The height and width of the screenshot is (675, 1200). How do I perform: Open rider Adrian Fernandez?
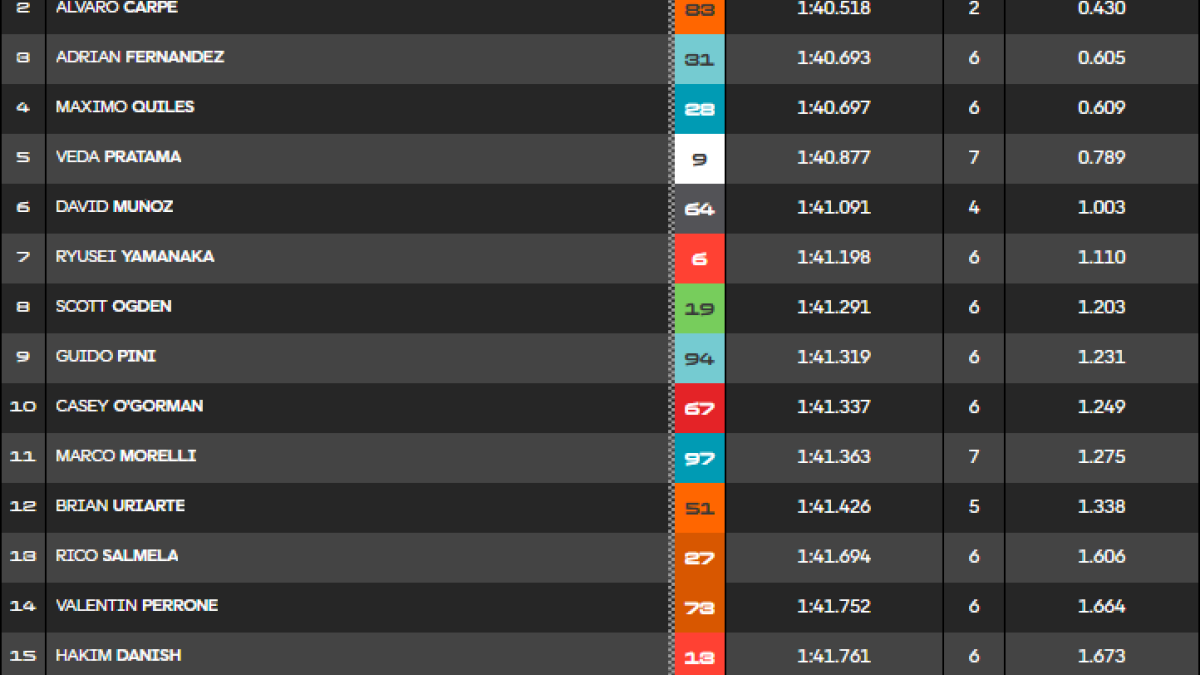pyautogui.click(x=140, y=57)
